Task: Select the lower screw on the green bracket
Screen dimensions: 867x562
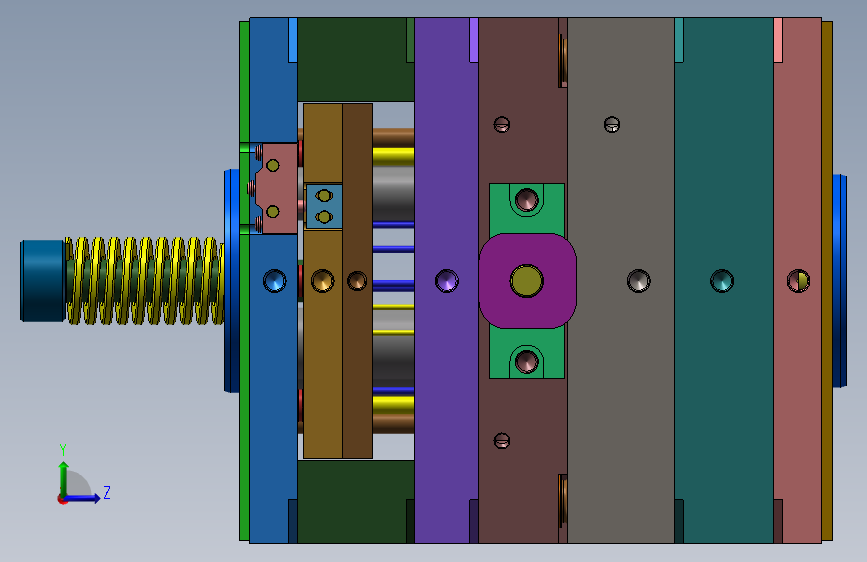Action: pyautogui.click(x=526, y=361)
